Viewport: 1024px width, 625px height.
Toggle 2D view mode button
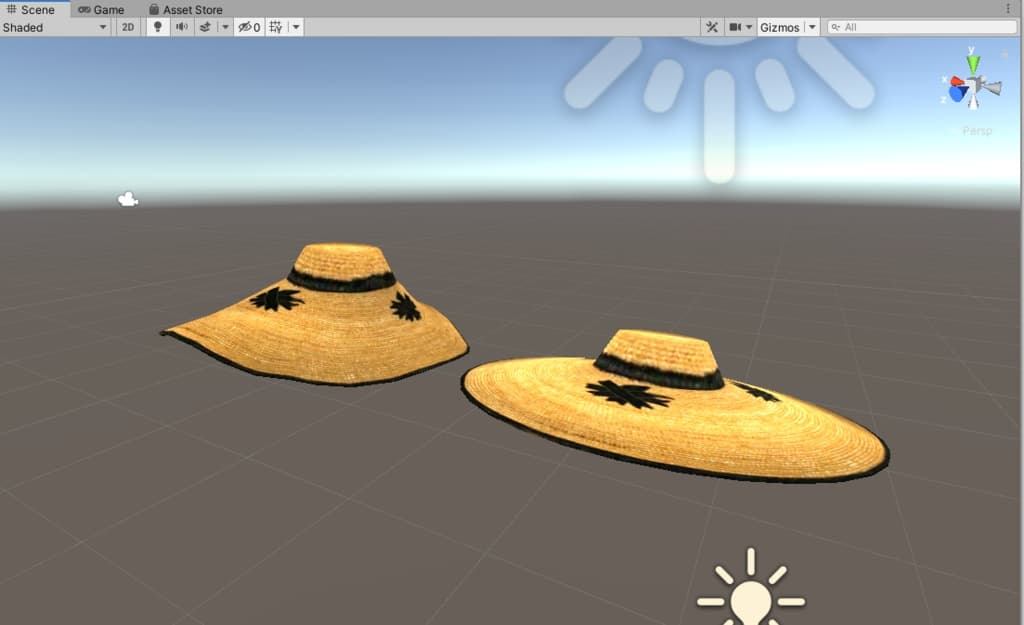tap(128, 27)
